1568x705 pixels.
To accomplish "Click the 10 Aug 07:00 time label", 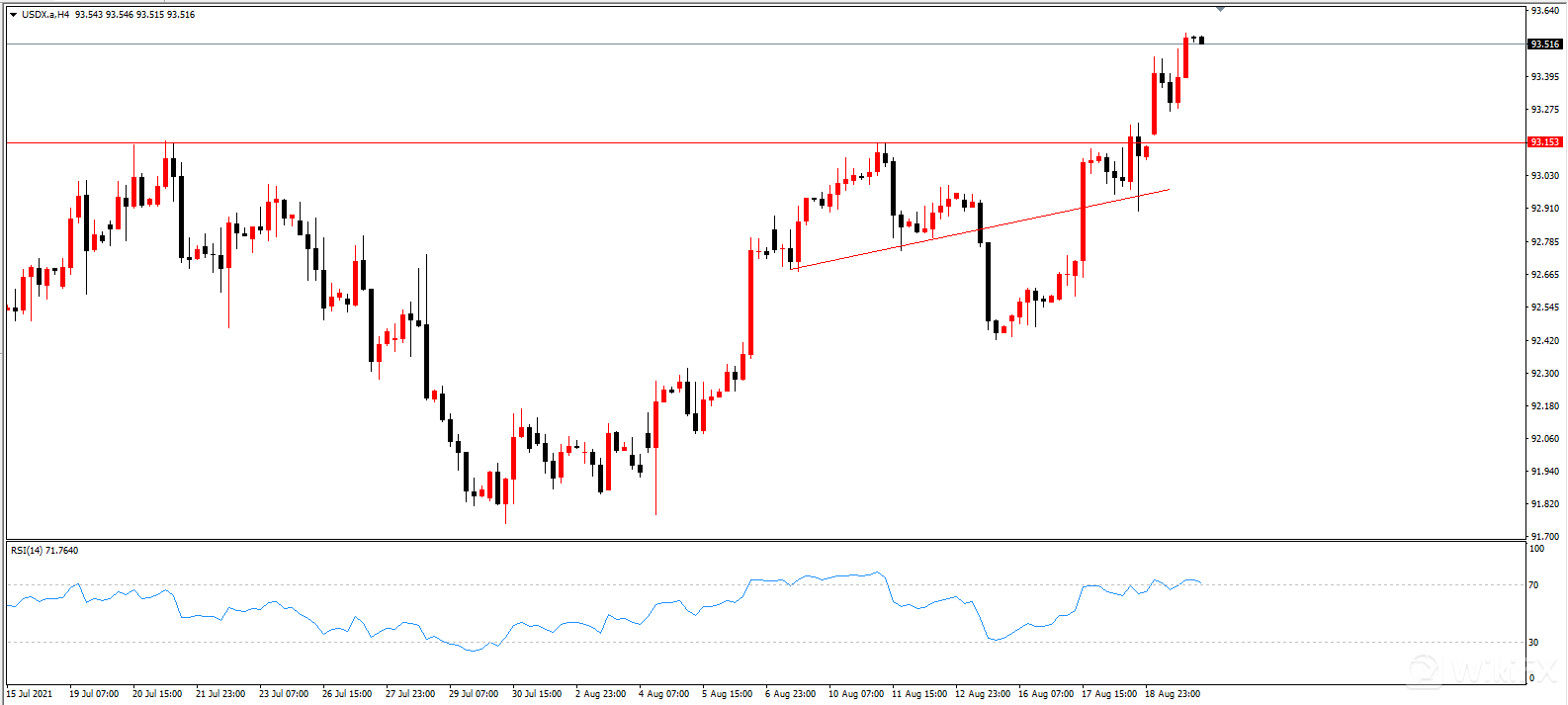I will click(856, 693).
